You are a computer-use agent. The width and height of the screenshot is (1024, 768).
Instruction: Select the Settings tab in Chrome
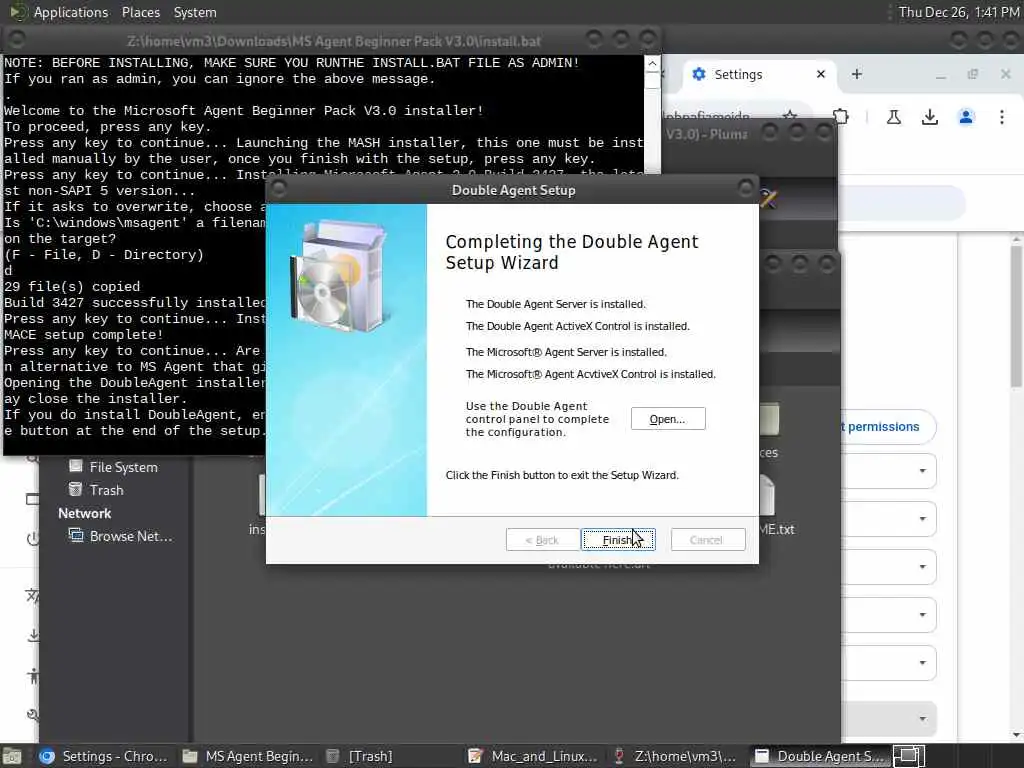pos(738,74)
